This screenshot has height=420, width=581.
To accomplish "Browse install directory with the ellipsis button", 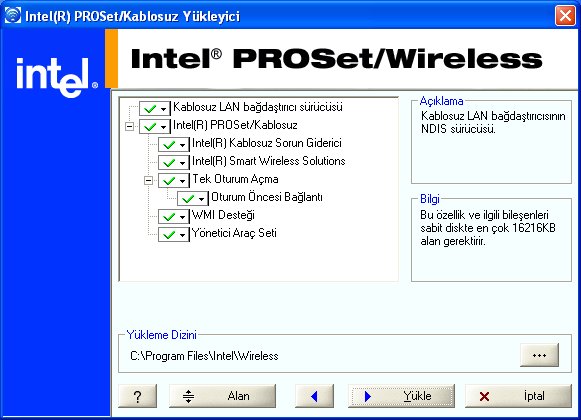I will tap(539, 355).
